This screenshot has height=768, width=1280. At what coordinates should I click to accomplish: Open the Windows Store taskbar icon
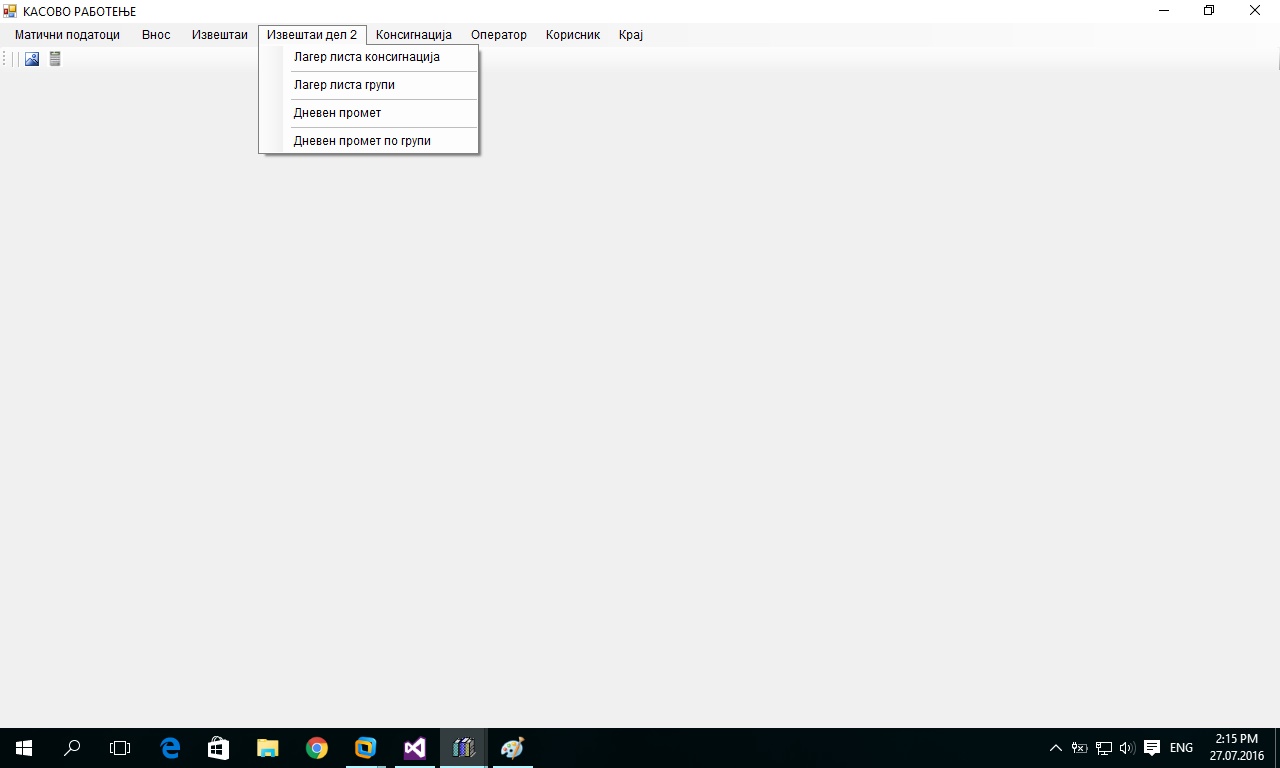coord(219,748)
